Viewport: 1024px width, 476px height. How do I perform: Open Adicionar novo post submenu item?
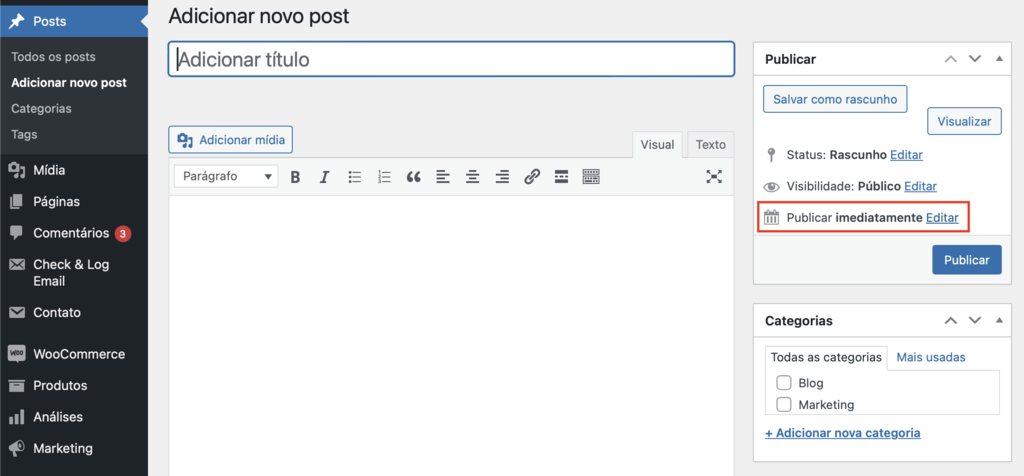pyautogui.click(x=69, y=83)
